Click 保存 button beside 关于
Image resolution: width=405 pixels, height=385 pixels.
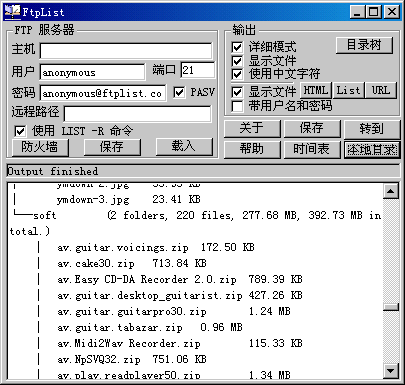(312, 128)
